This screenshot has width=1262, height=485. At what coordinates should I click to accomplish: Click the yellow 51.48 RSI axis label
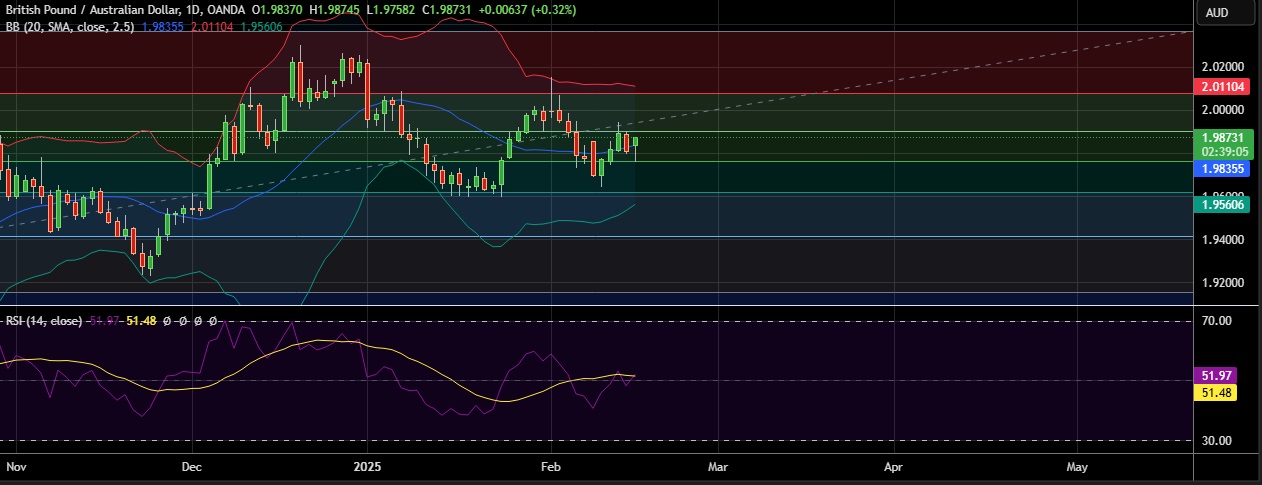pos(1217,392)
